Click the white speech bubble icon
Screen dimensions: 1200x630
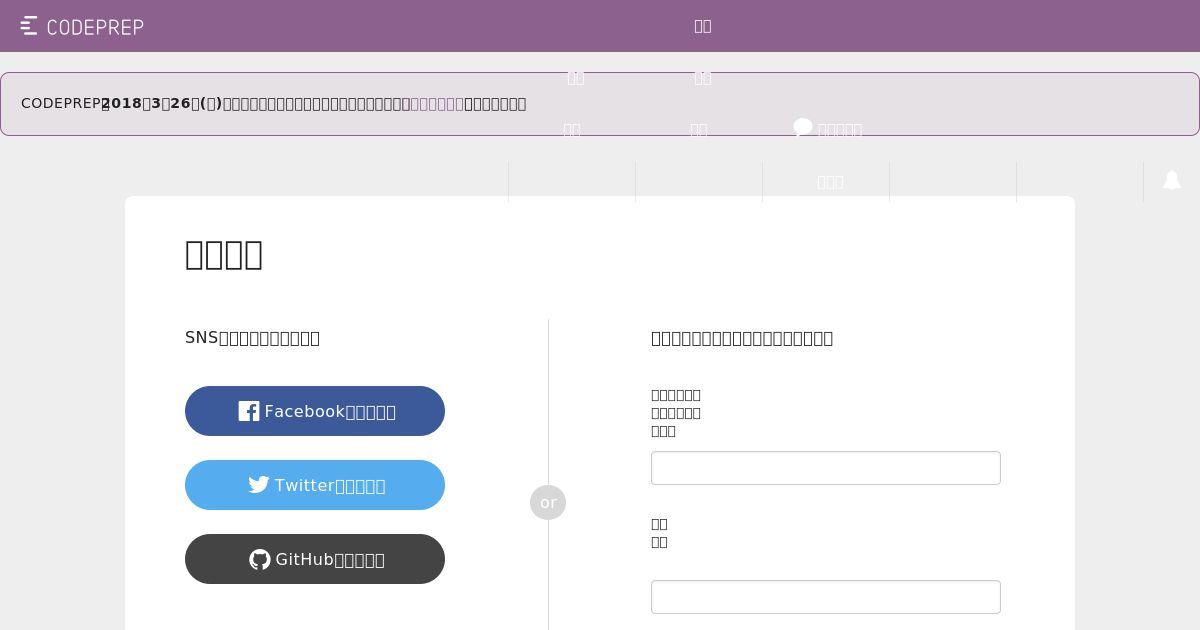pyautogui.click(x=803, y=128)
